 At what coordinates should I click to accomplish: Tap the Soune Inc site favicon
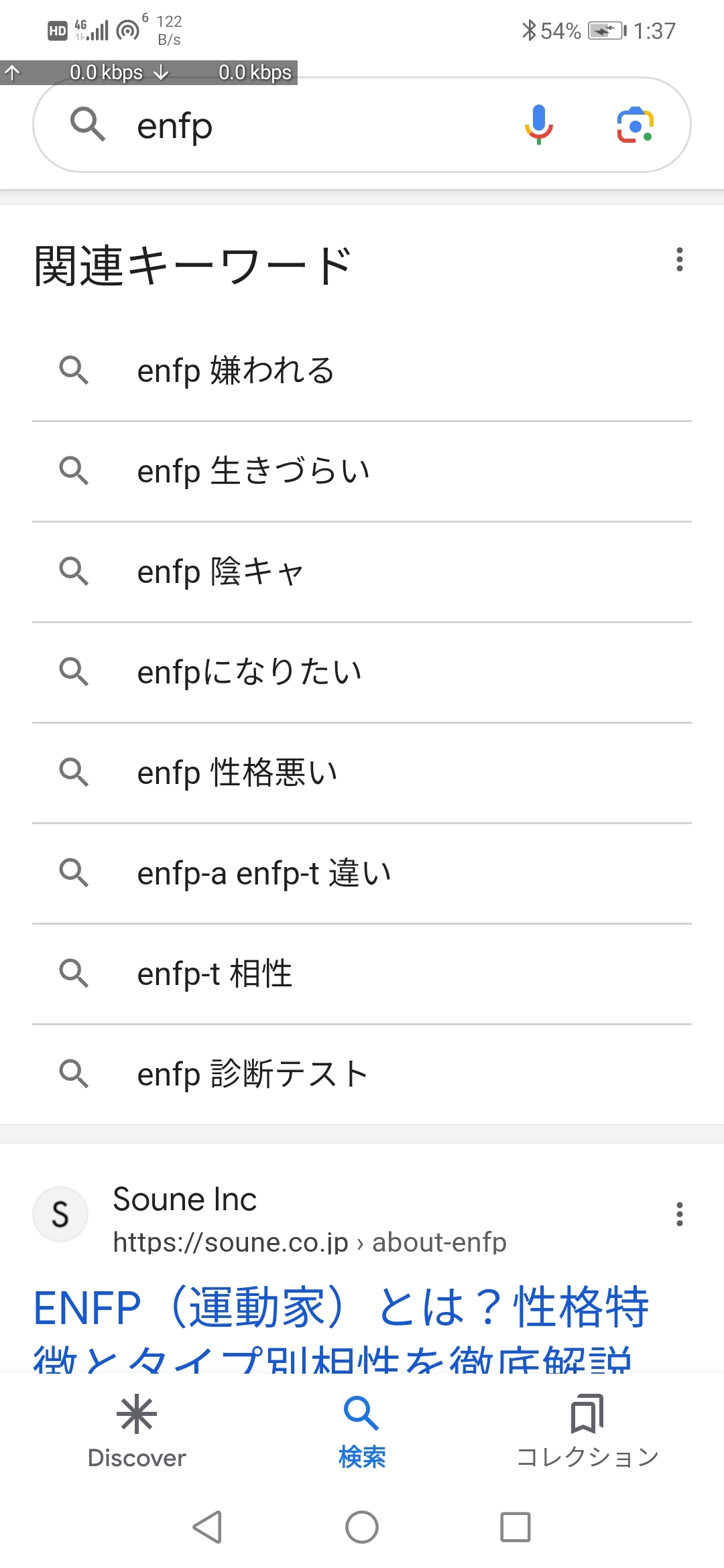click(x=60, y=1214)
